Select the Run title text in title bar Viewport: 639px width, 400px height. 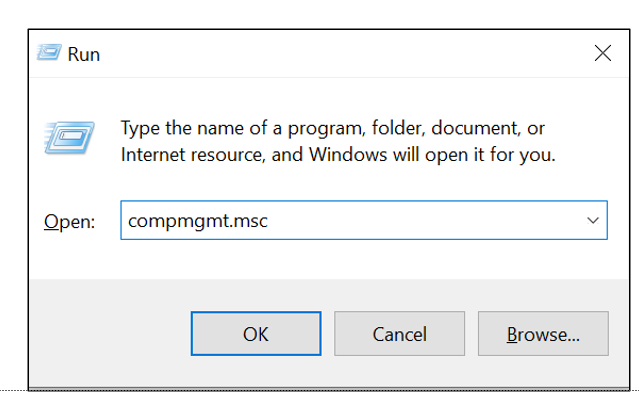coord(84,54)
